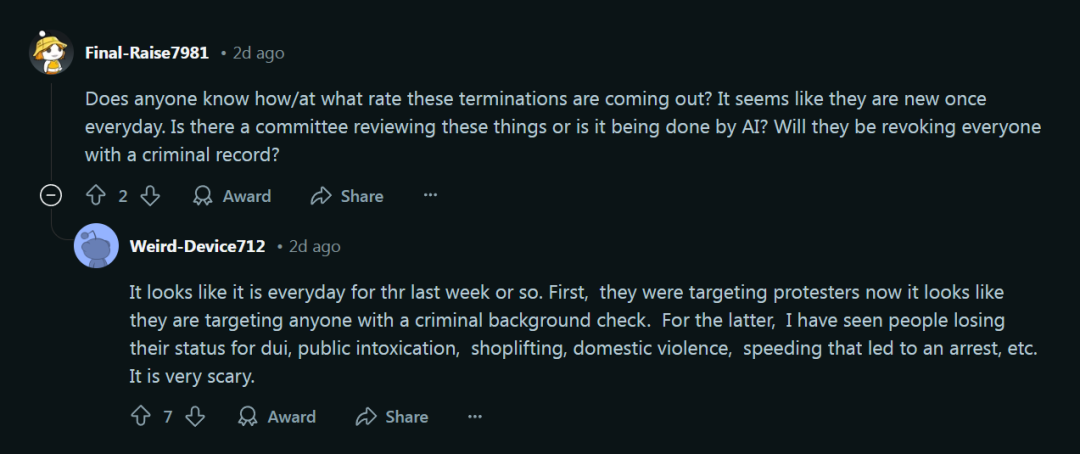This screenshot has width=1080, height=454.
Task: Open more options on Weird-Device712's reply
Action: click(x=475, y=416)
